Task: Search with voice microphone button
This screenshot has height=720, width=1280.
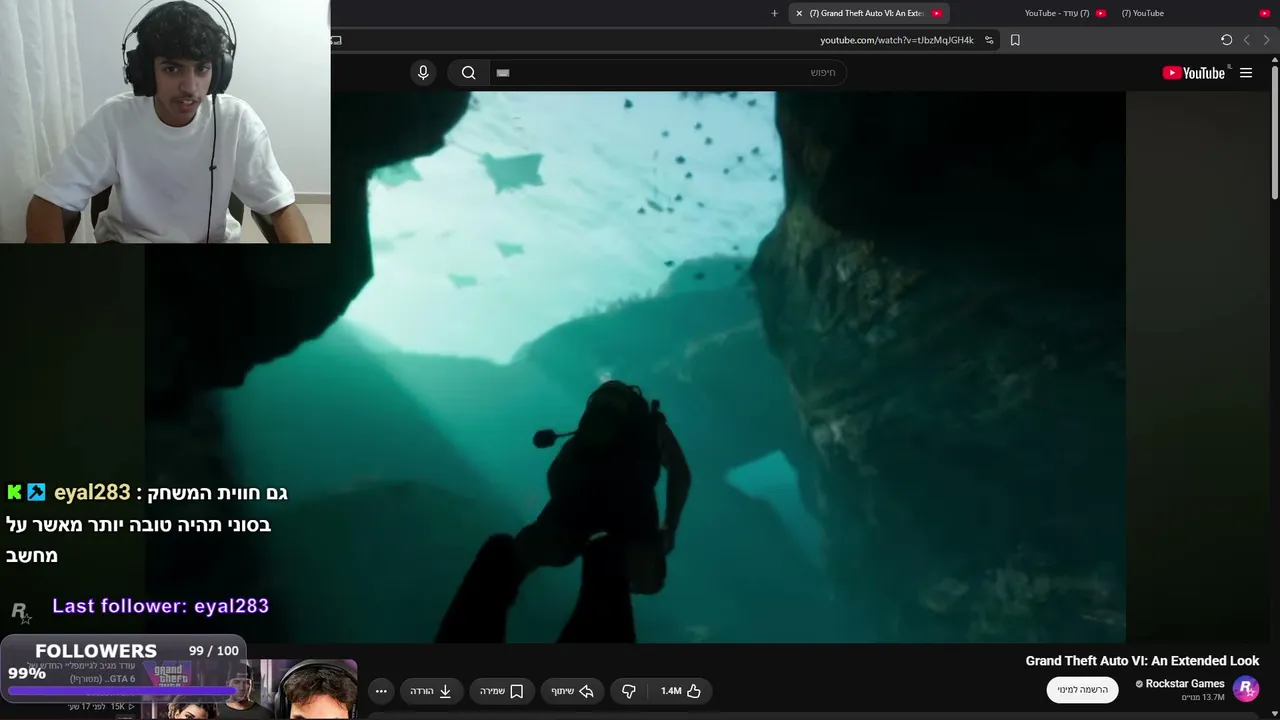Action: 423,72
